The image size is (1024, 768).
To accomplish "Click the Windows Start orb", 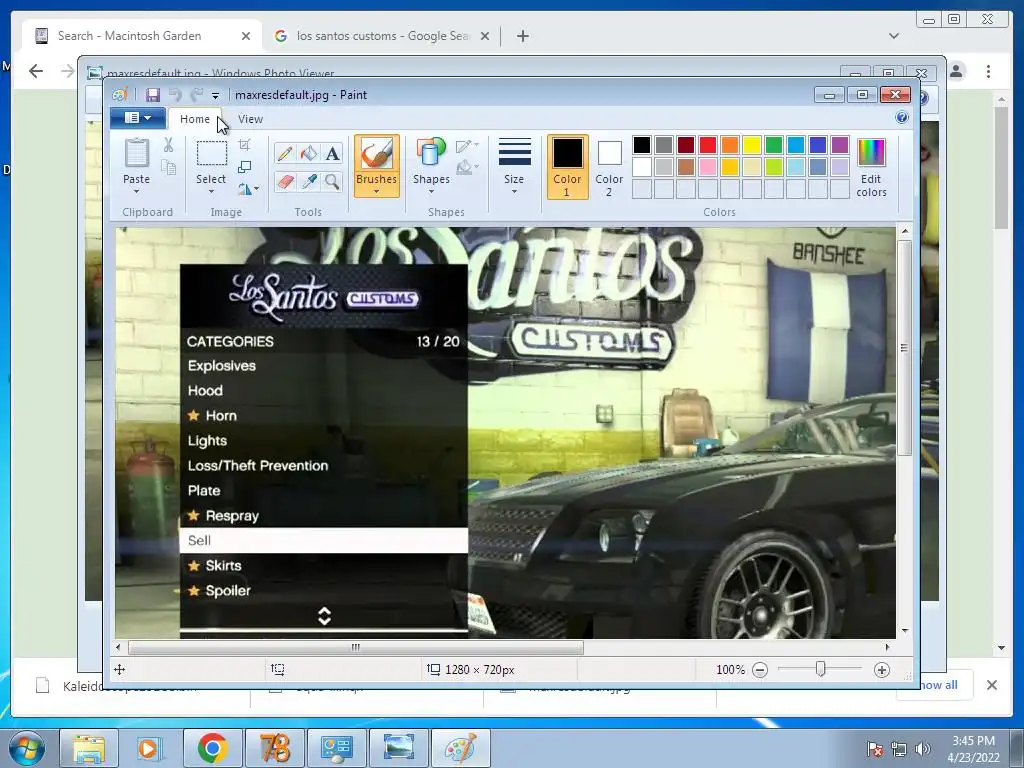I will [27, 748].
